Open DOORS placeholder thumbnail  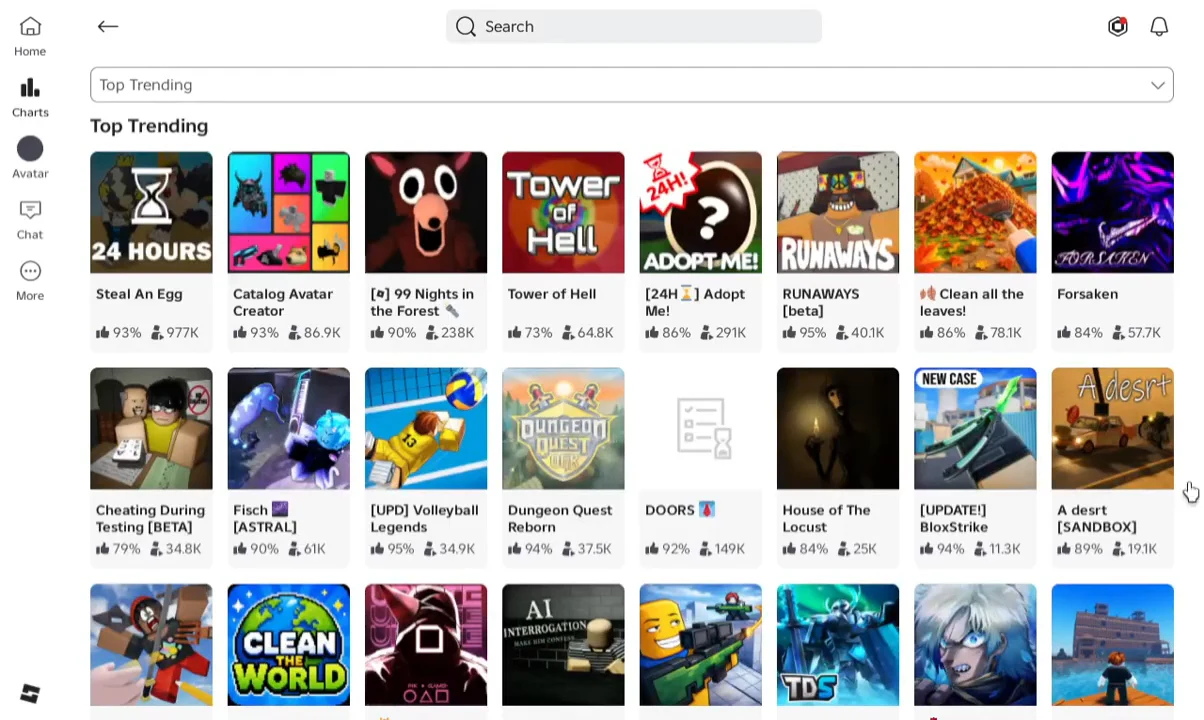coord(701,428)
